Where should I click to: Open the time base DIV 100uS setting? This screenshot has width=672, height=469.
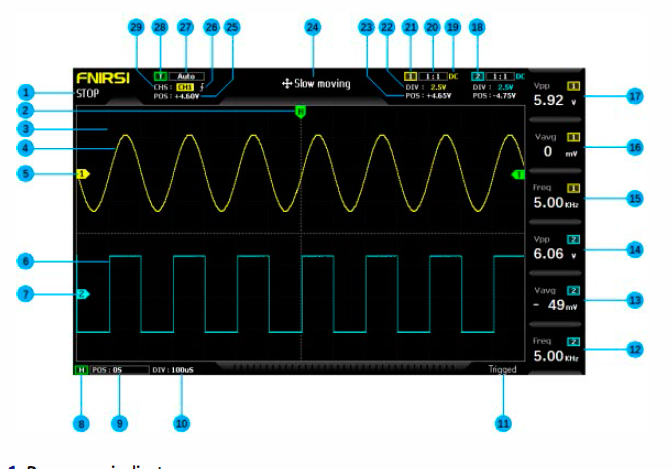pyautogui.click(x=174, y=370)
